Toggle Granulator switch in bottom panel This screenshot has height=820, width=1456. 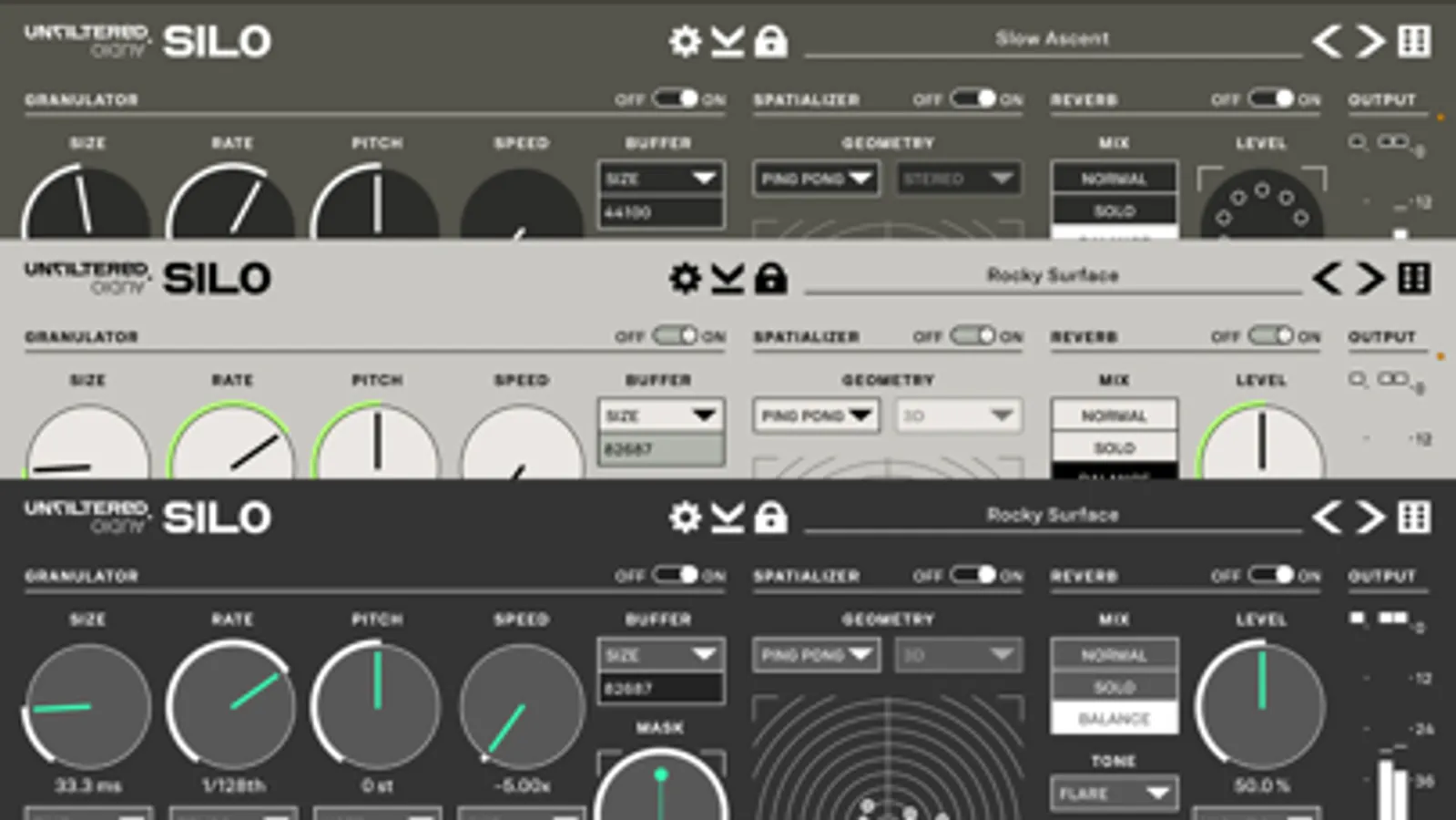tap(676, 574)
